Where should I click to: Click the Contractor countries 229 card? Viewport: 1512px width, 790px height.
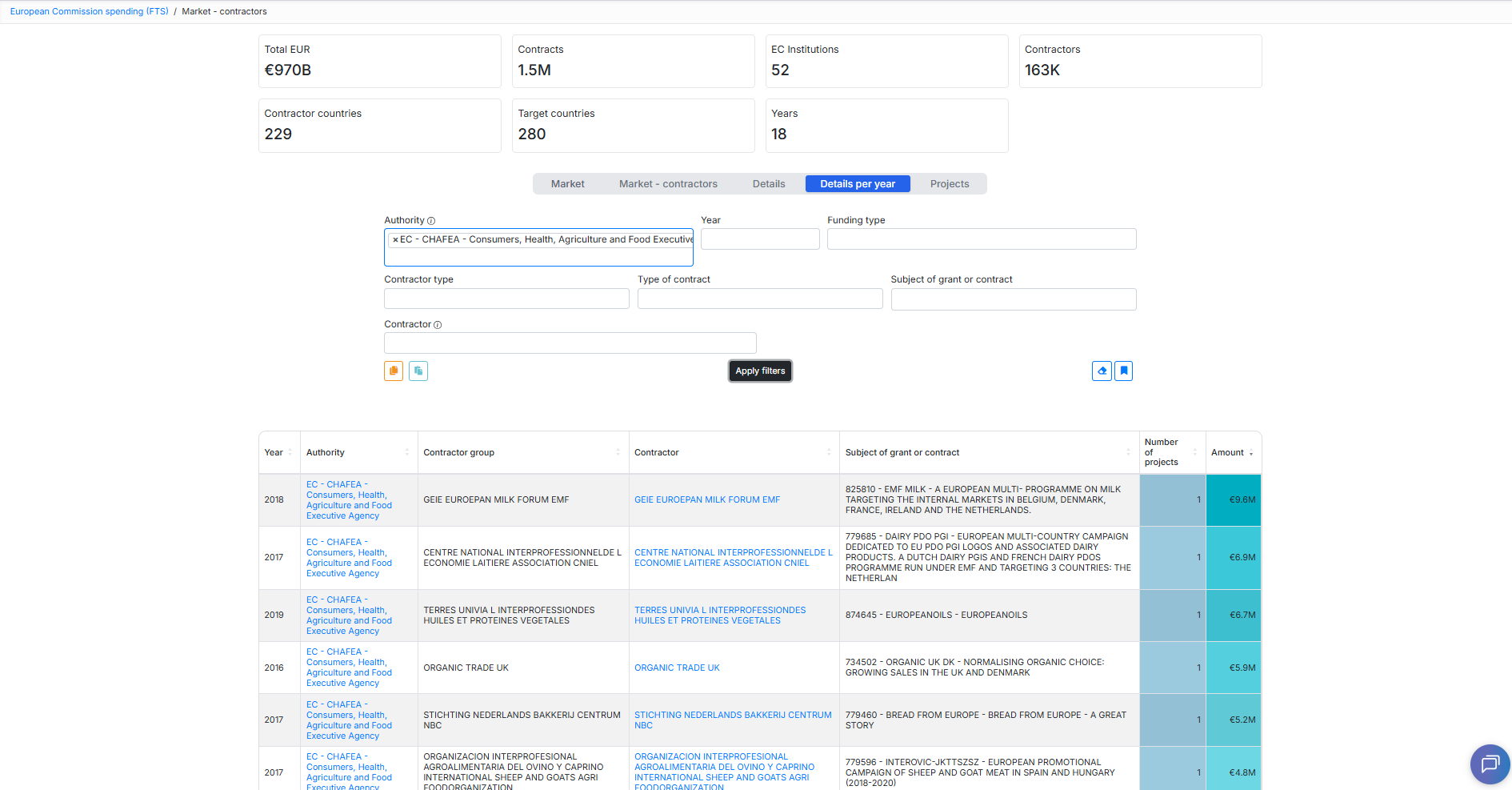[380, 126]
